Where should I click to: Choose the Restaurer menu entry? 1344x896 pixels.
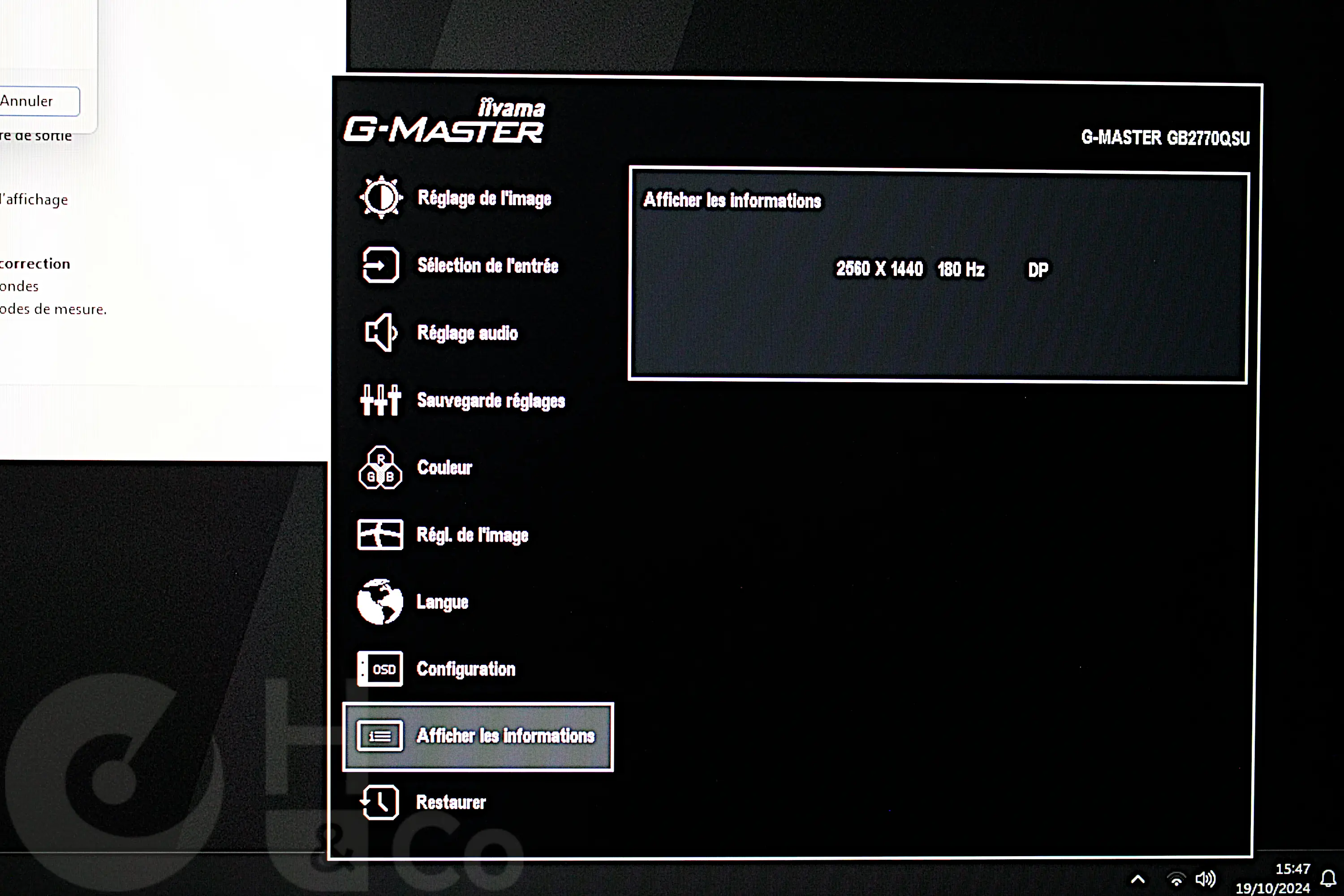[x=451, y=802]
